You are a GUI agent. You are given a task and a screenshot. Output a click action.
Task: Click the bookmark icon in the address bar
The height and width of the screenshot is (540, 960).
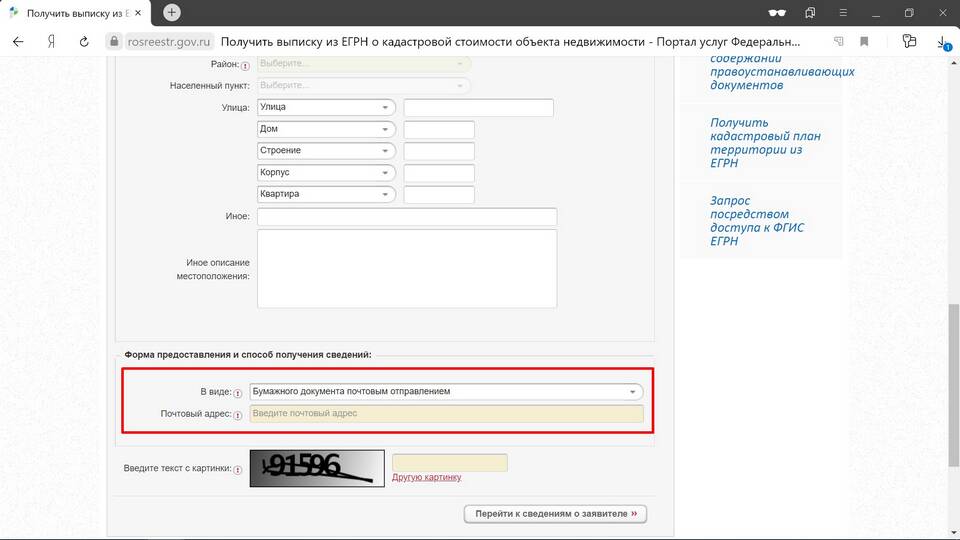click(x=864, y=42)
